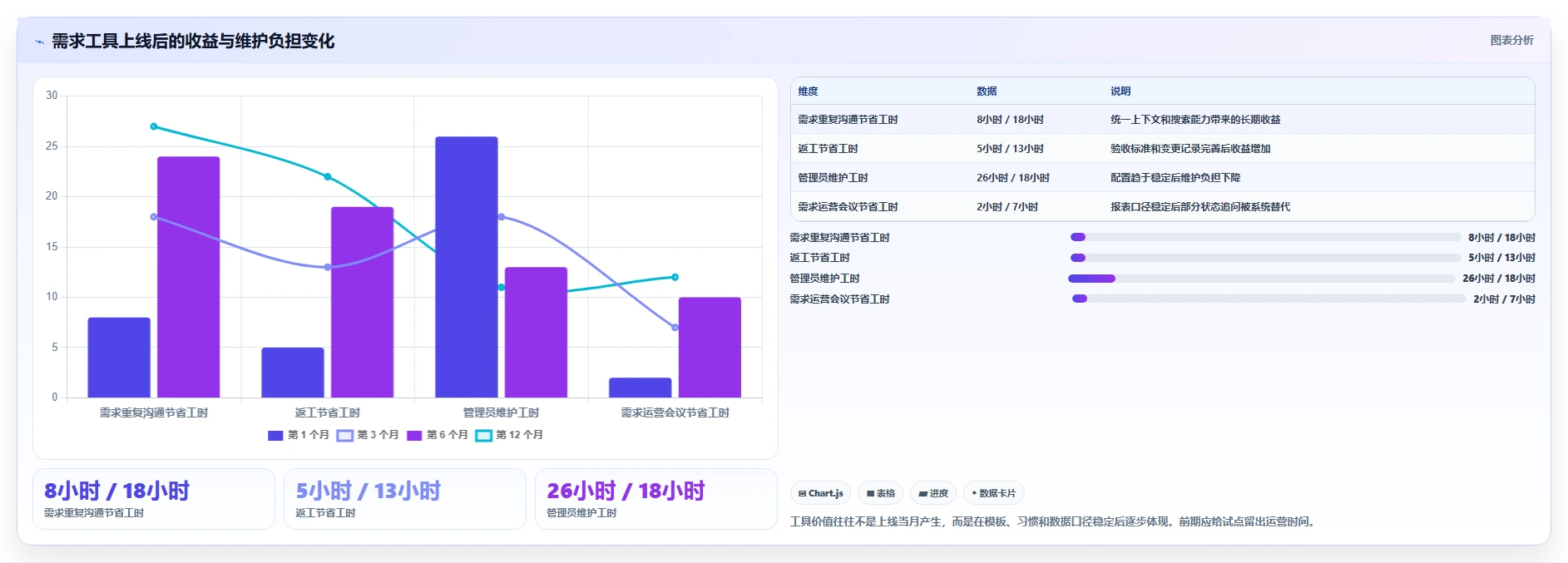The image size is (1568, 563).
Task: Click the title 需求工具上线后的收益与维护负担变化
Action: pos(193,41)
